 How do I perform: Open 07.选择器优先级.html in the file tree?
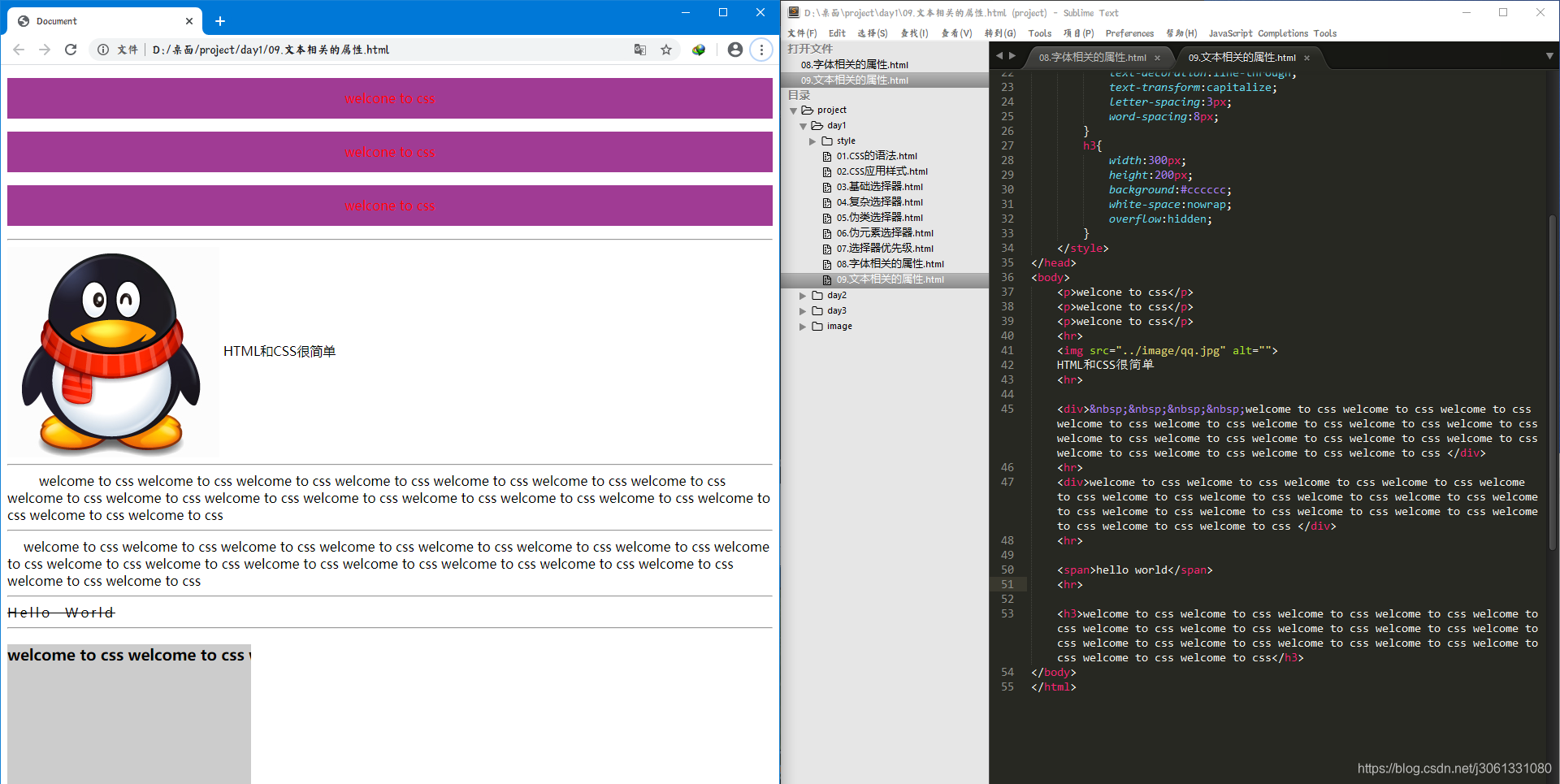[885, 249]
